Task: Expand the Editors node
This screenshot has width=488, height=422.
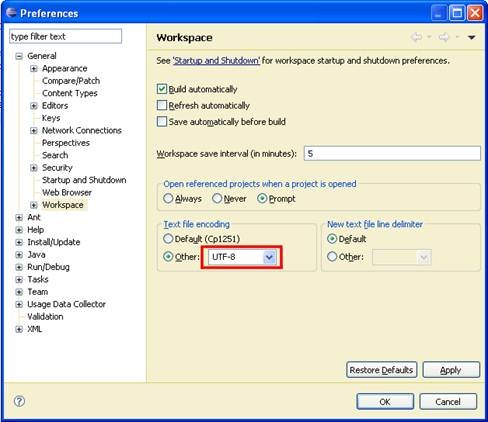Action: pos(34,106)
